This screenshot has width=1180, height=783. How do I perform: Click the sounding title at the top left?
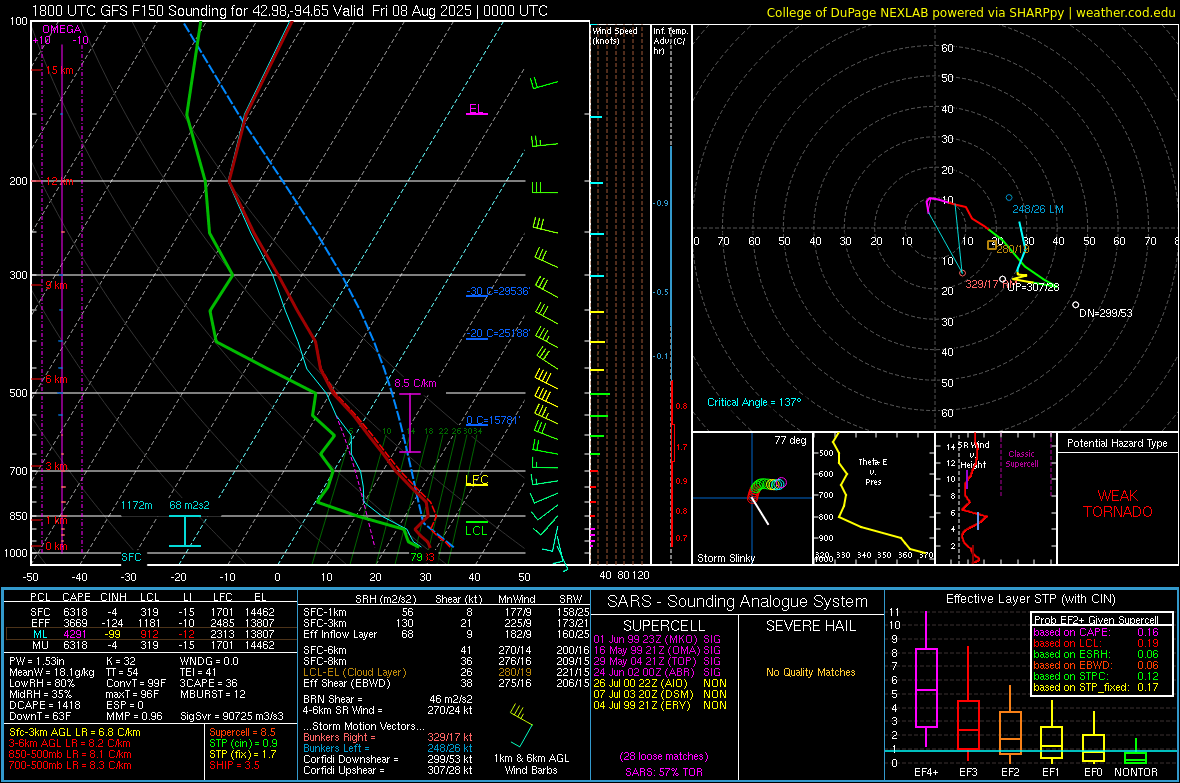pyautogui.click(x=290, y=11)
